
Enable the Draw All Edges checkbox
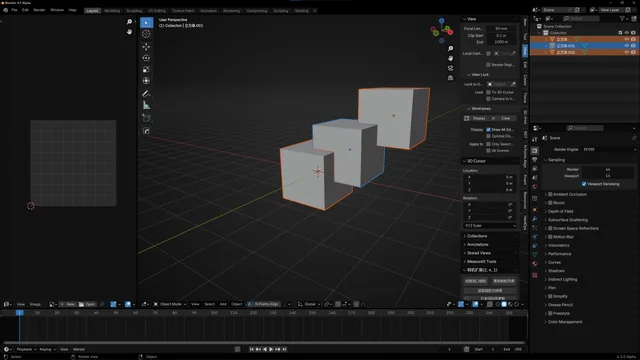pos(488,130)
